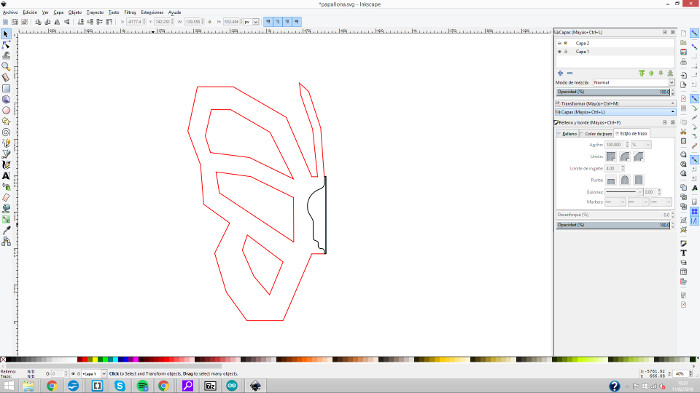Viewport: 700px width, 393px height.
Task: Open the layer selector in status bar
Action: (x=94, y=374)
